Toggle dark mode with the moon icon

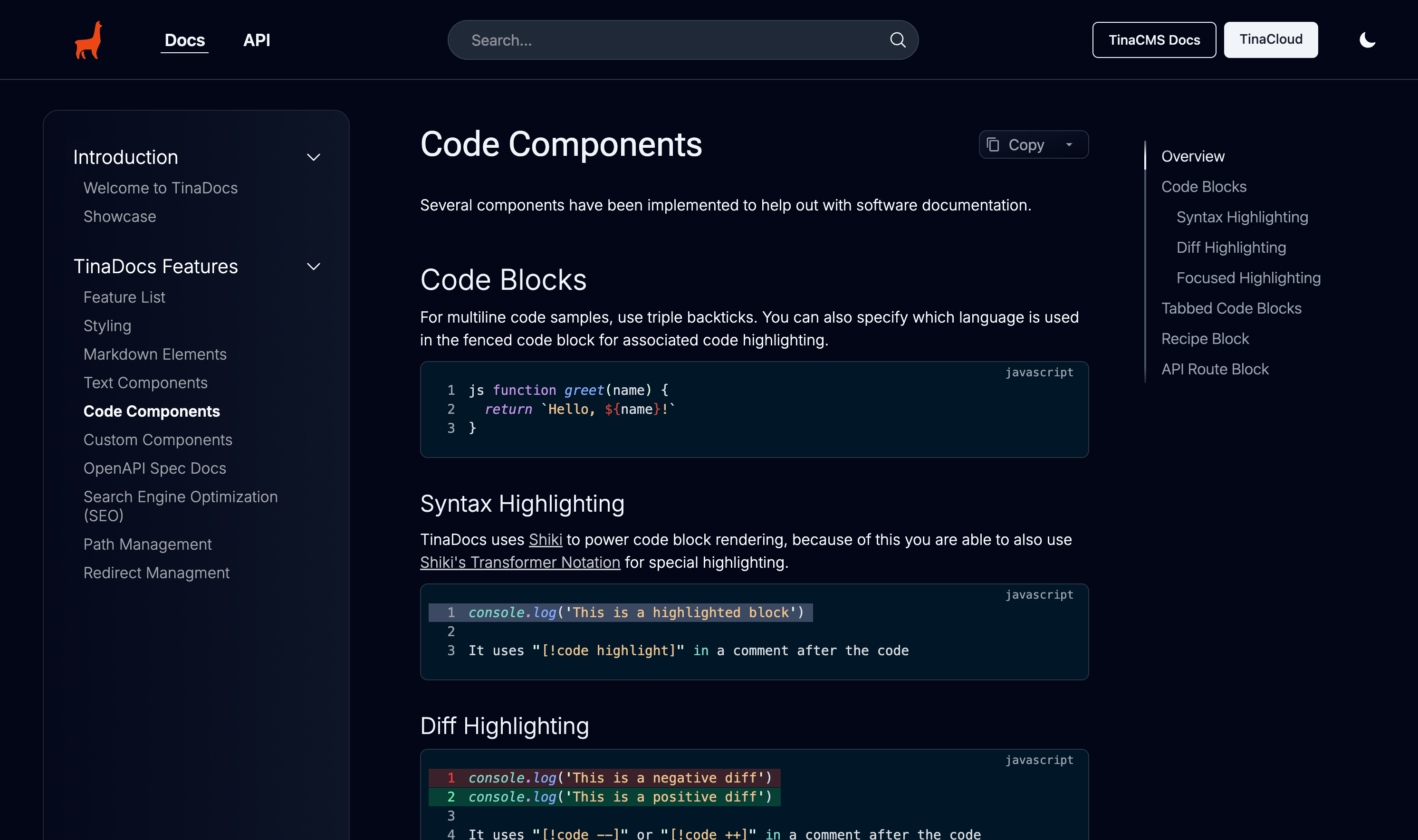1367,39
